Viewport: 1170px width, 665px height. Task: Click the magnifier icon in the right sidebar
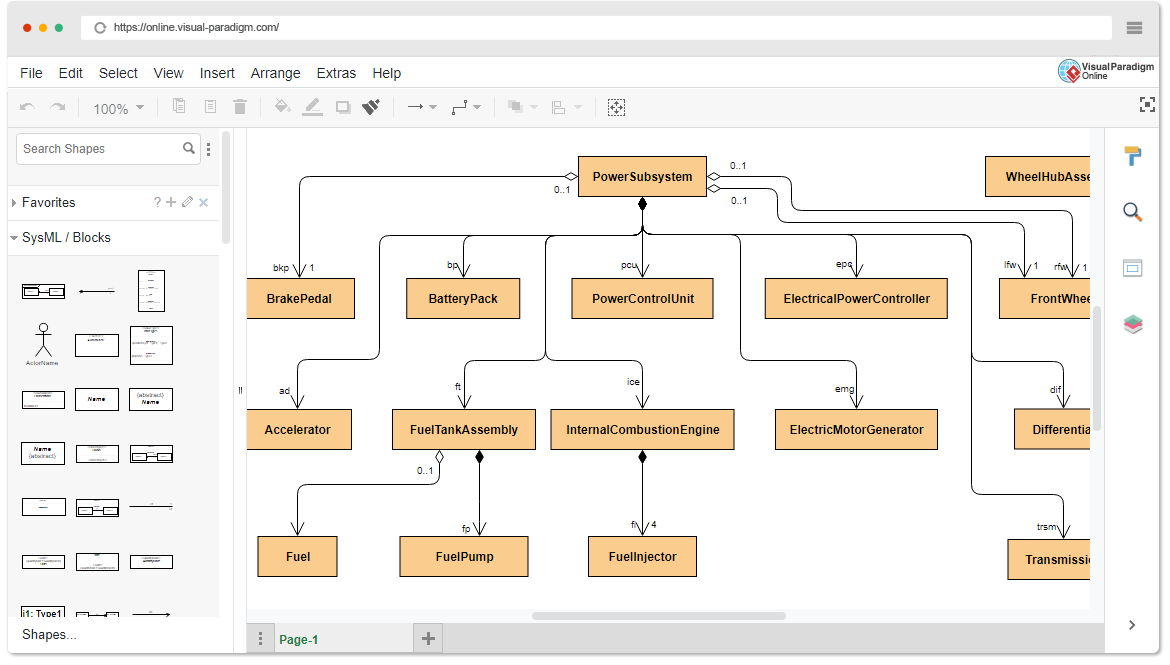tap(1132, 212)
